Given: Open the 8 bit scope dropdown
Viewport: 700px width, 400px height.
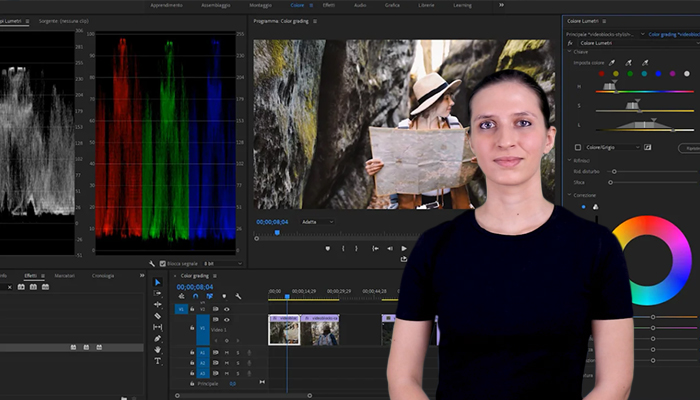Looking at the screenshot, I should coord(223,264).
